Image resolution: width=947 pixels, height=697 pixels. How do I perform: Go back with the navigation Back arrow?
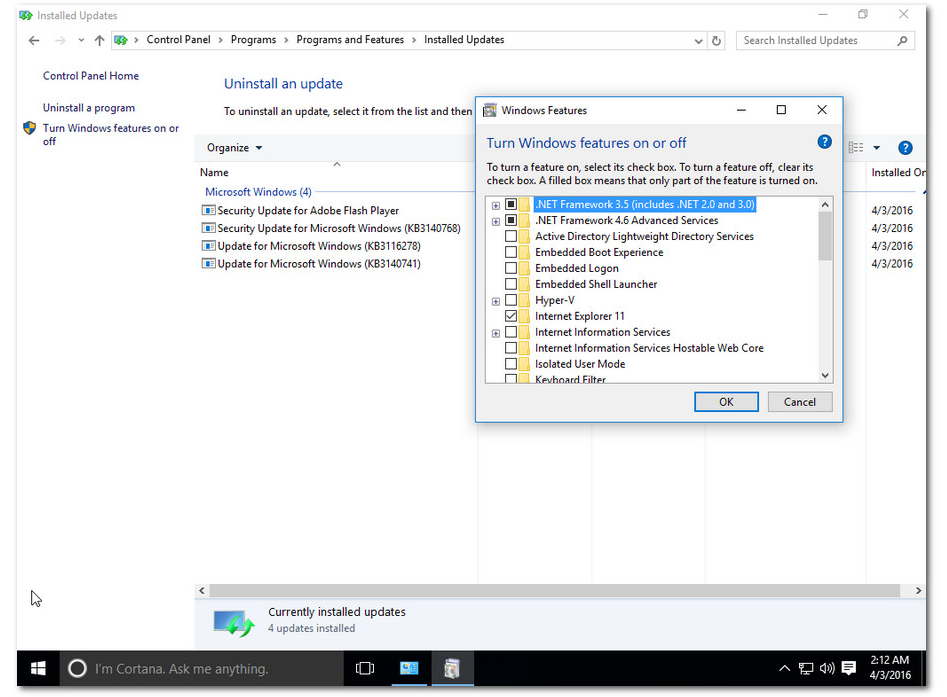point(34,40)
